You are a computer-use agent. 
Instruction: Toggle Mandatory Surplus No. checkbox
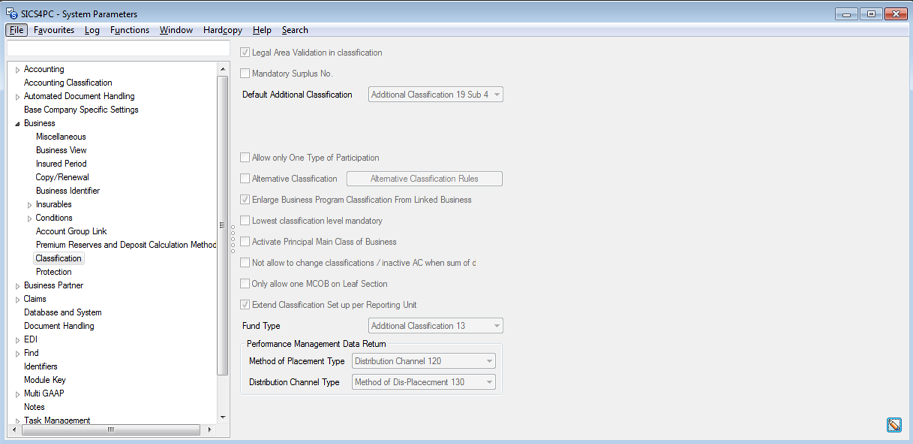[246, 74]
